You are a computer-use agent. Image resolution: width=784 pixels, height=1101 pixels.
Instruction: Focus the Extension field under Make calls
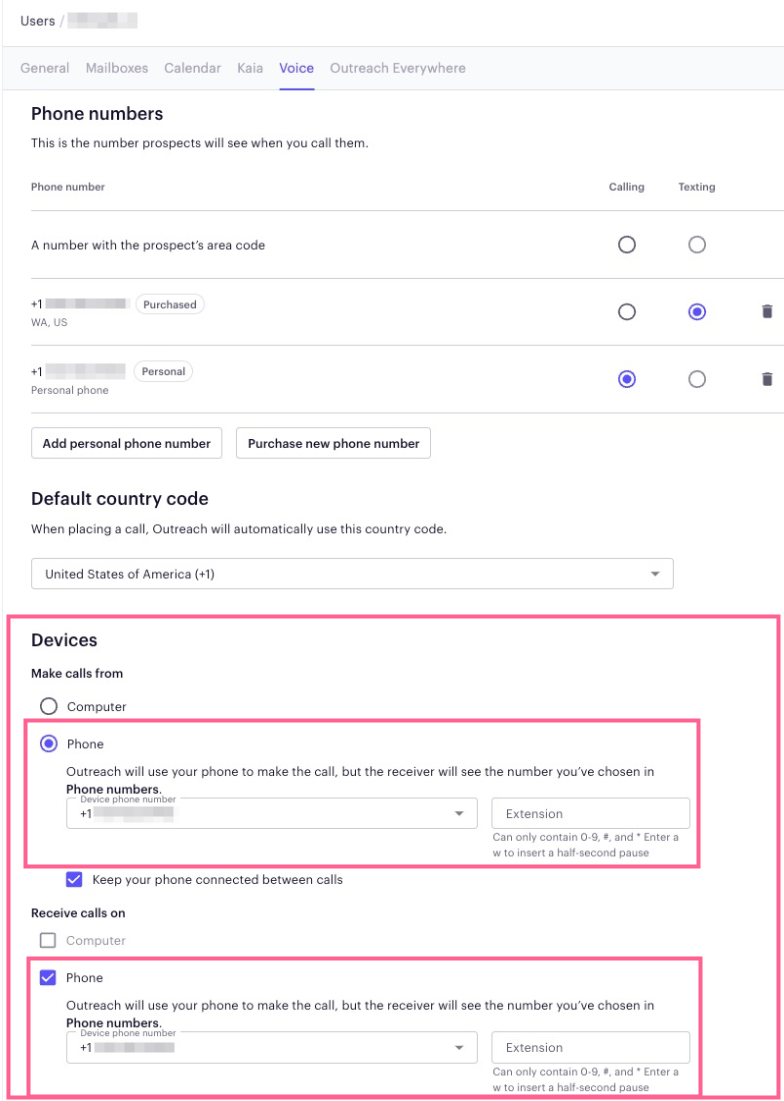click(x=590, y=813)
